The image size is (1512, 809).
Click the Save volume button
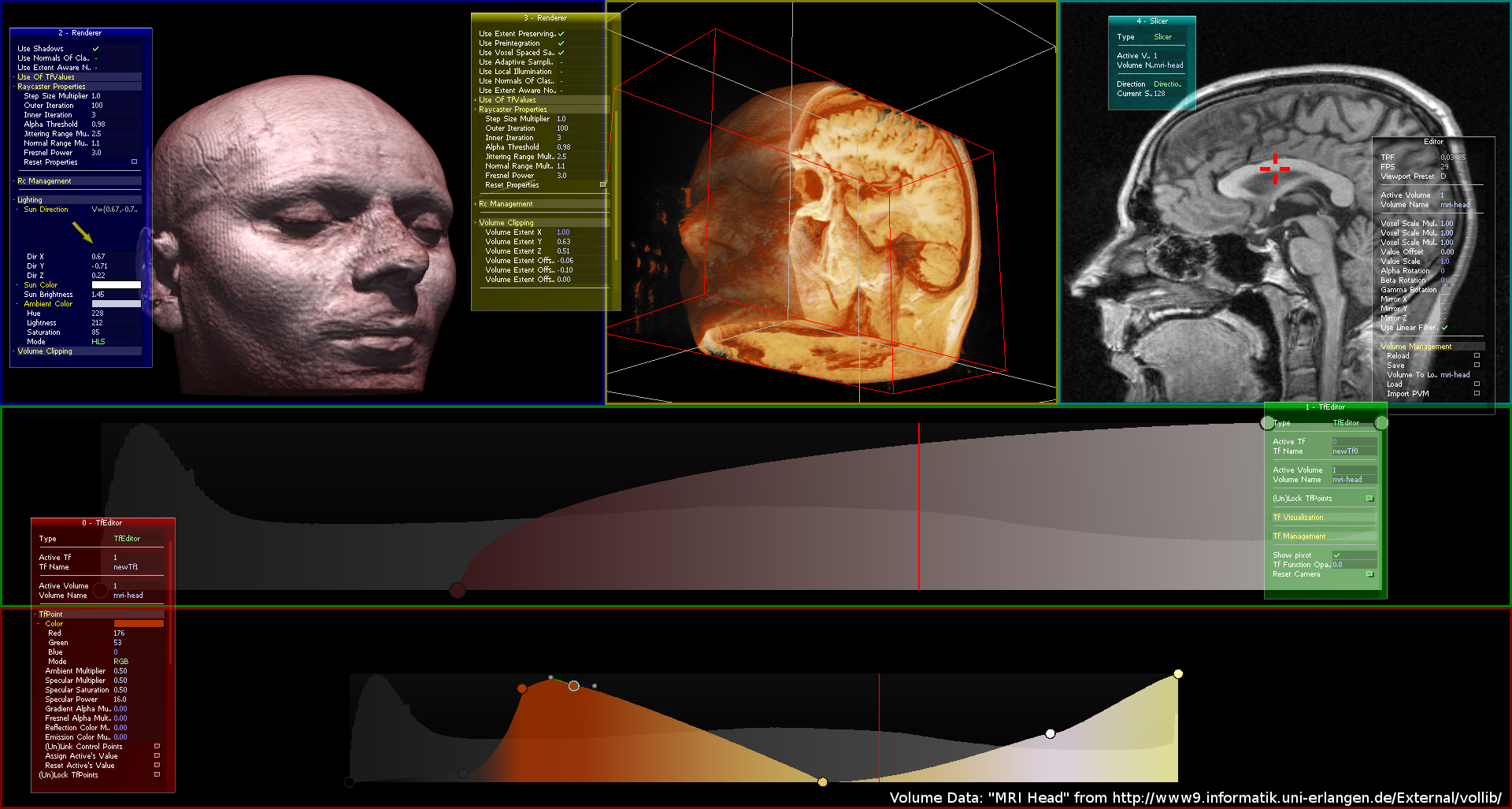click(1477, 366)
